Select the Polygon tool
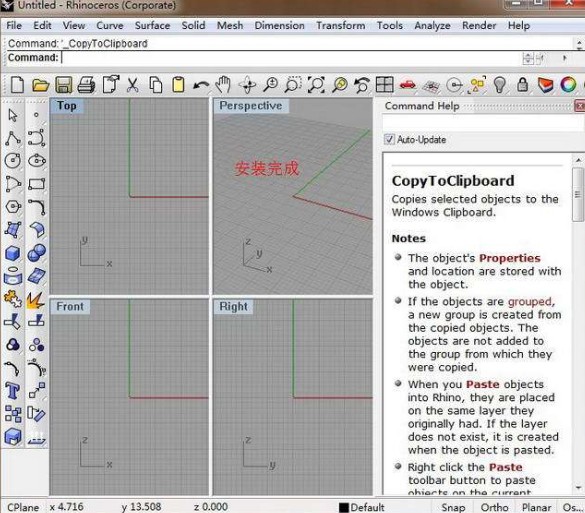This screenshot has width=585, height=513. pos(13,207)
